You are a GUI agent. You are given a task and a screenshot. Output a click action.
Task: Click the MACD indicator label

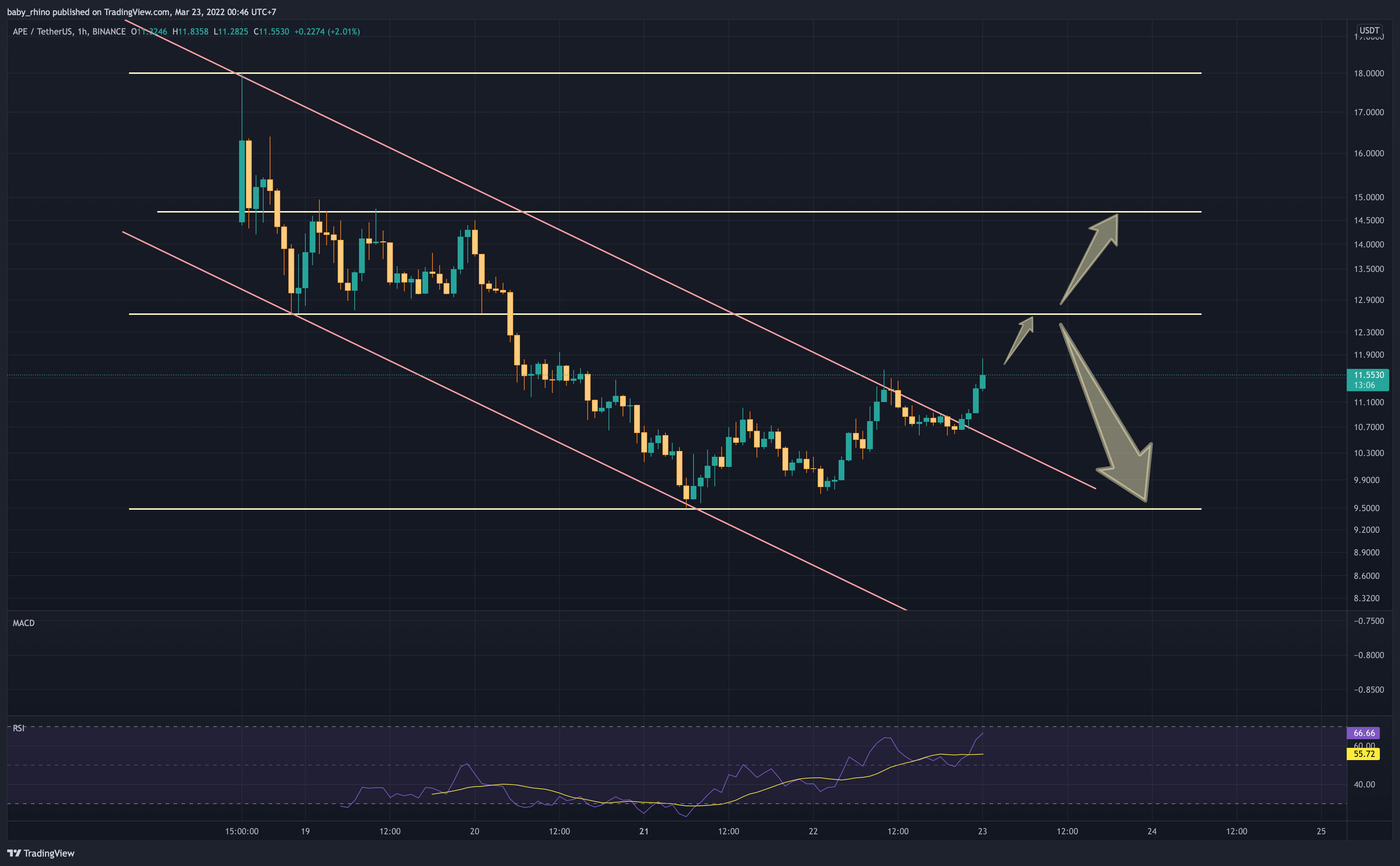(x=23, y=623)
